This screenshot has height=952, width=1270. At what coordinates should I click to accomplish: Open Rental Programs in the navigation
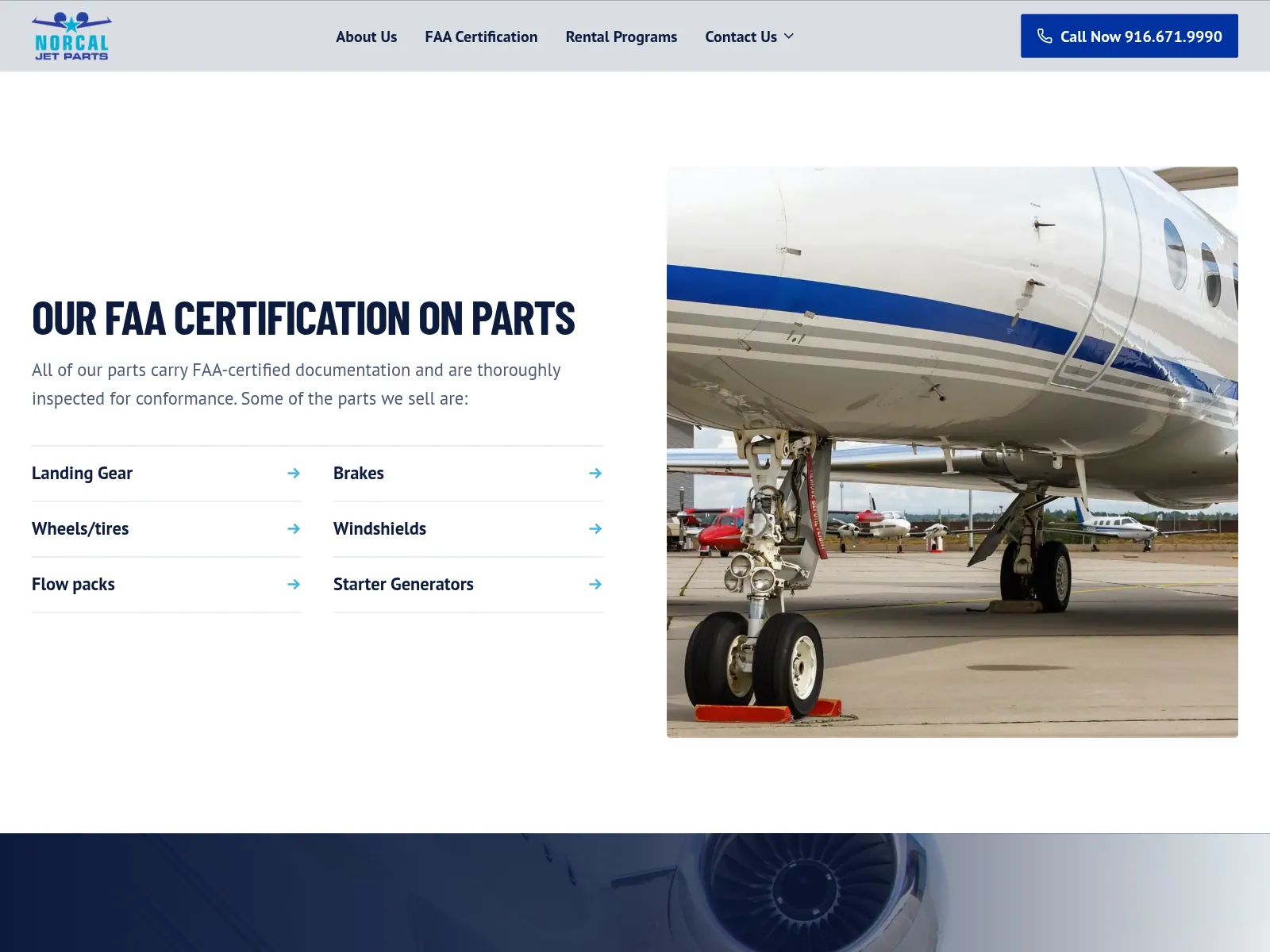coord(621,36)
